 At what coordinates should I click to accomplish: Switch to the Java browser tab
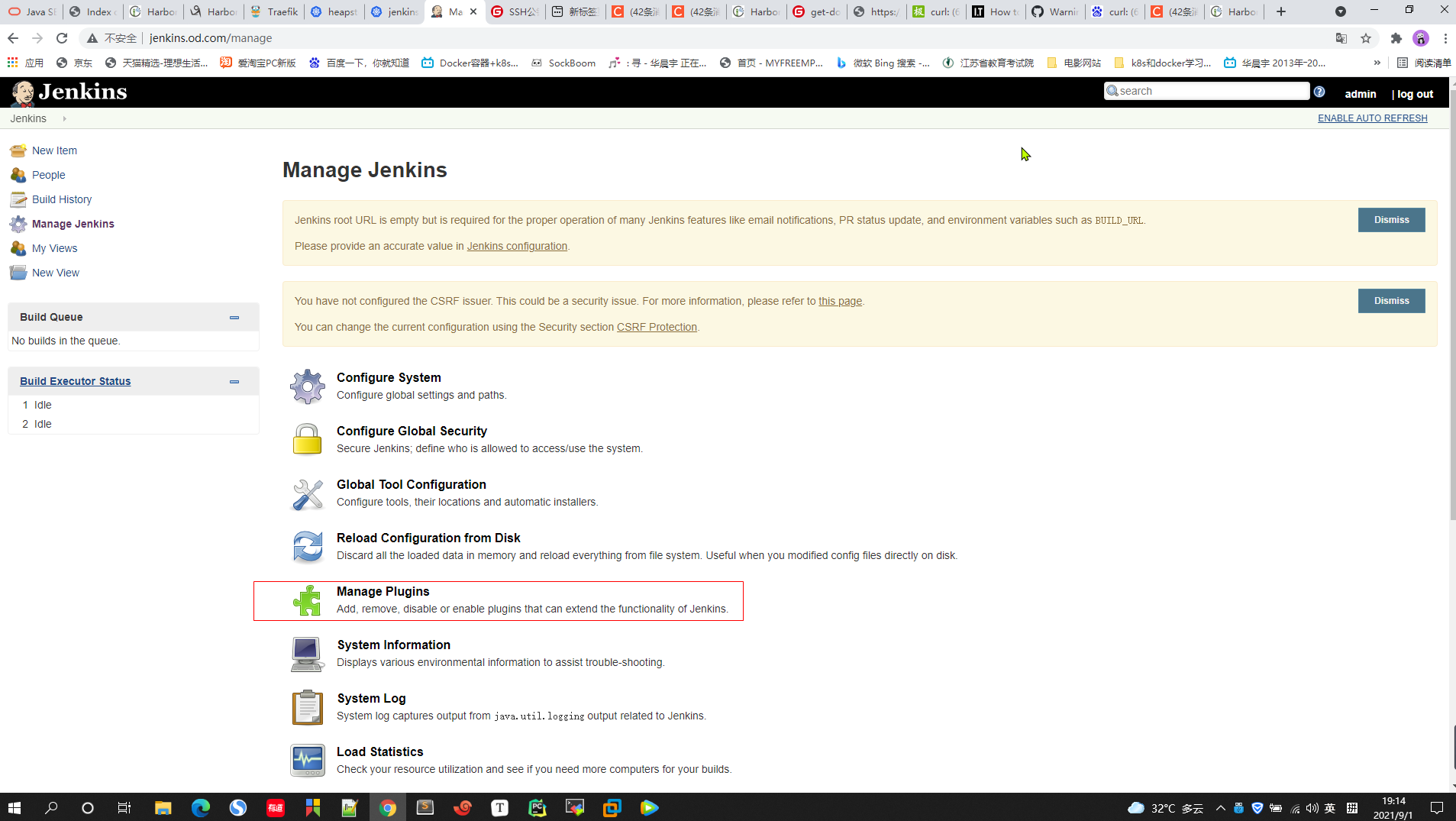[x=31, y=11]
